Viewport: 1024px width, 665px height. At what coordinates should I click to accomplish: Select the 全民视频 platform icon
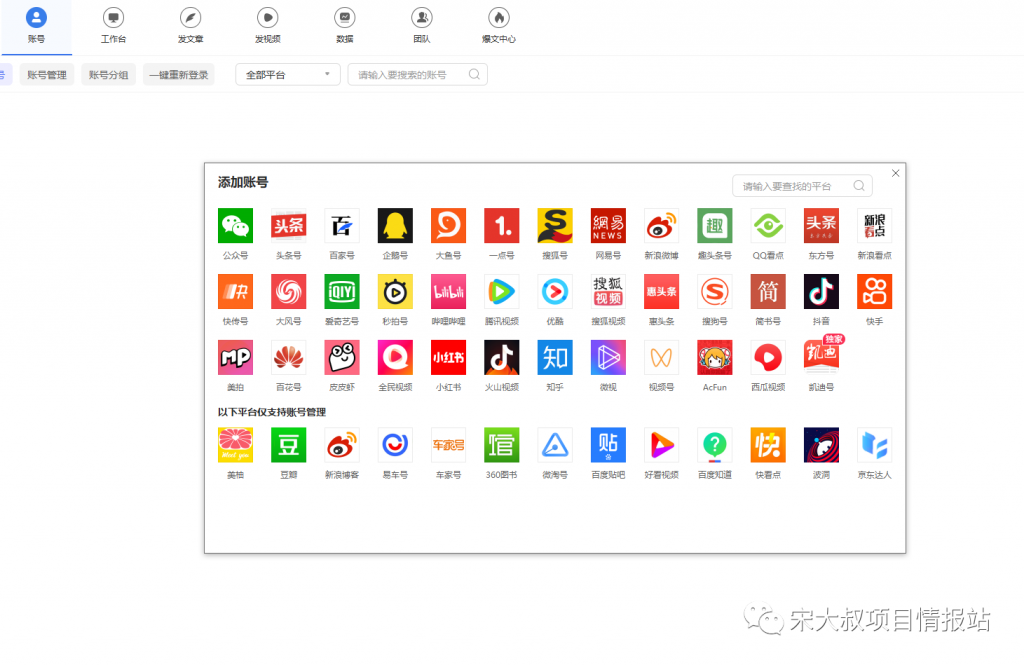click(x=395, y=358)
